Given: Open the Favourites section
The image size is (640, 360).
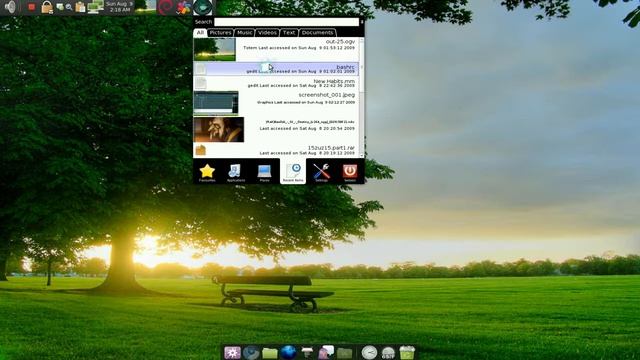Looking at the screenshot, I should click(x=207, y=172).
